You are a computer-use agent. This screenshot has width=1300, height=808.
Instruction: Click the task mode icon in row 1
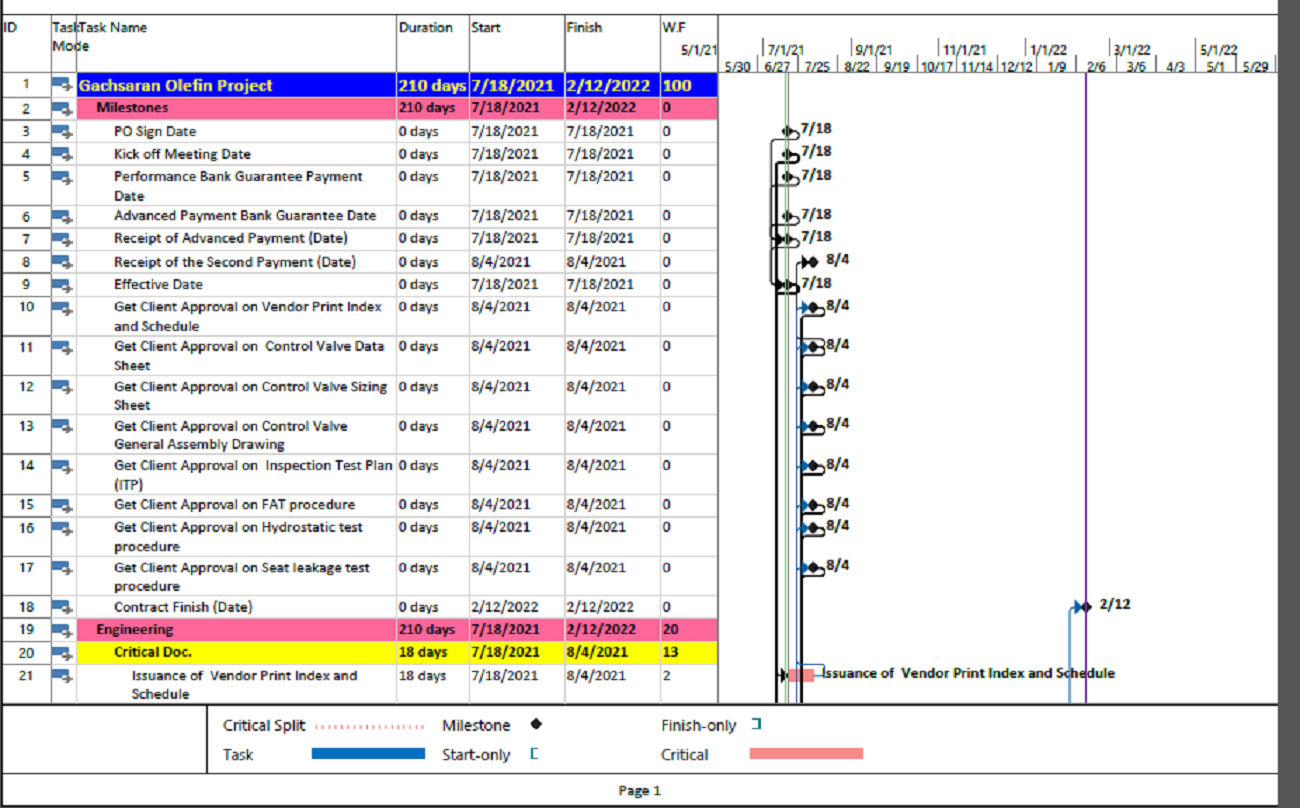[x=63, y=85]
